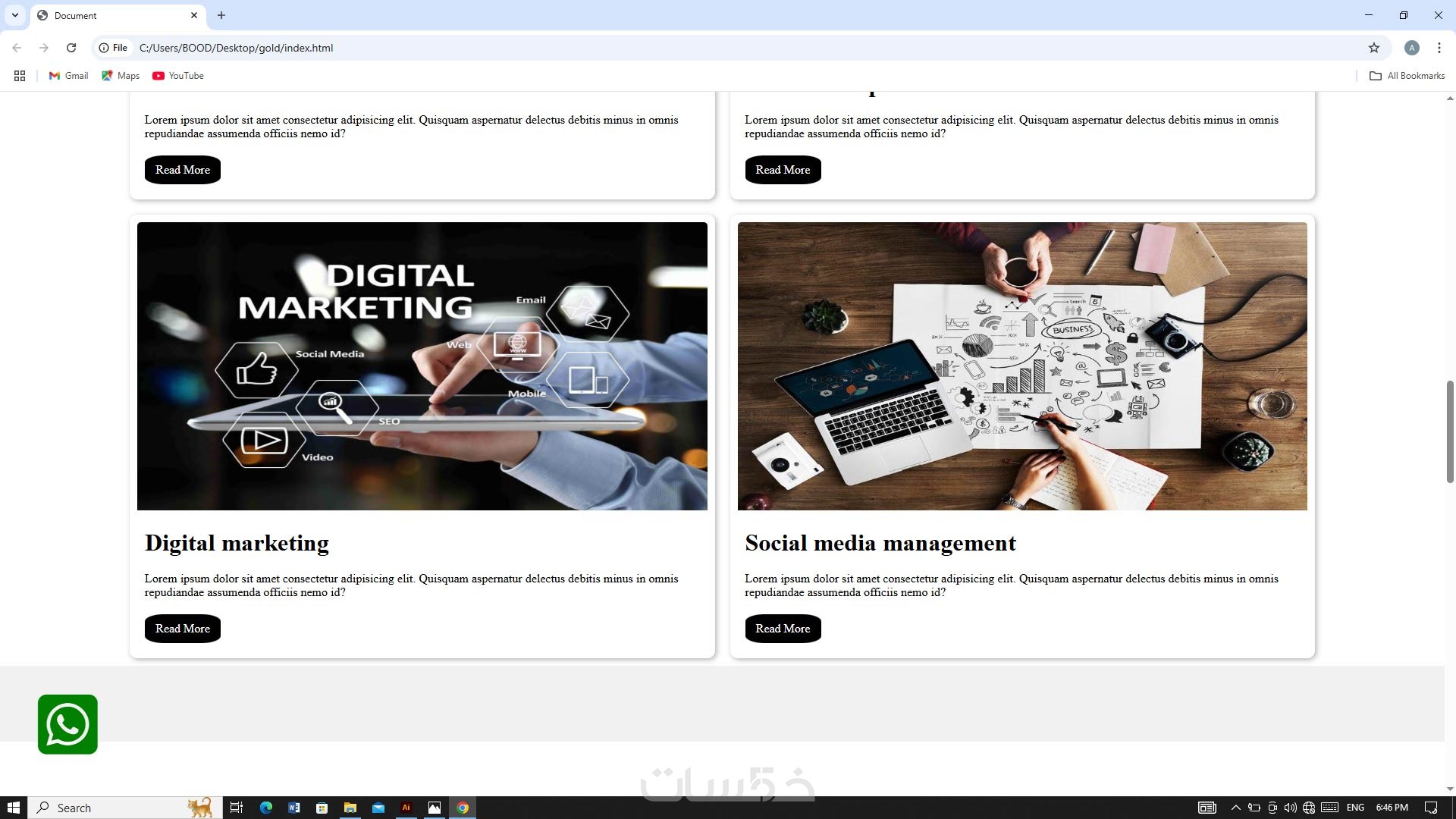Launch Adobe Illustrator from taskbar
The width and height of the screenshot is (1456, 819).
[406, 808]
